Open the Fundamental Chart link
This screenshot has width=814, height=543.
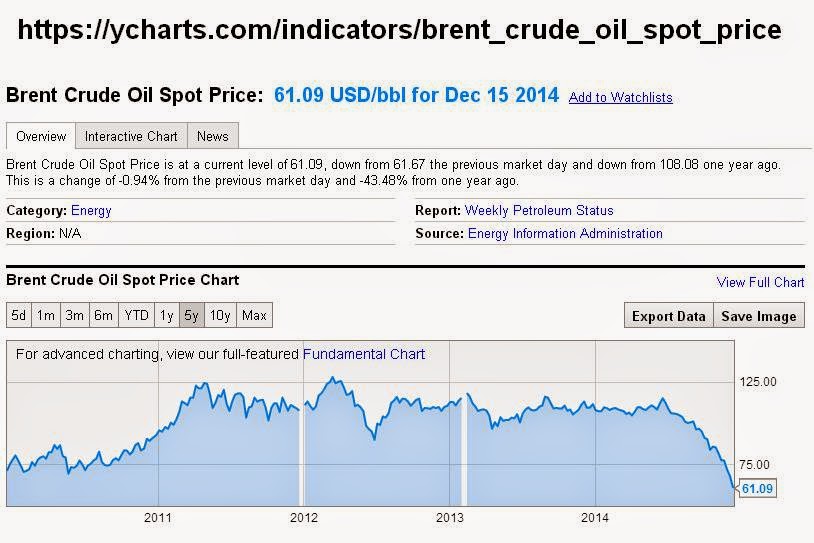point(364,354)
